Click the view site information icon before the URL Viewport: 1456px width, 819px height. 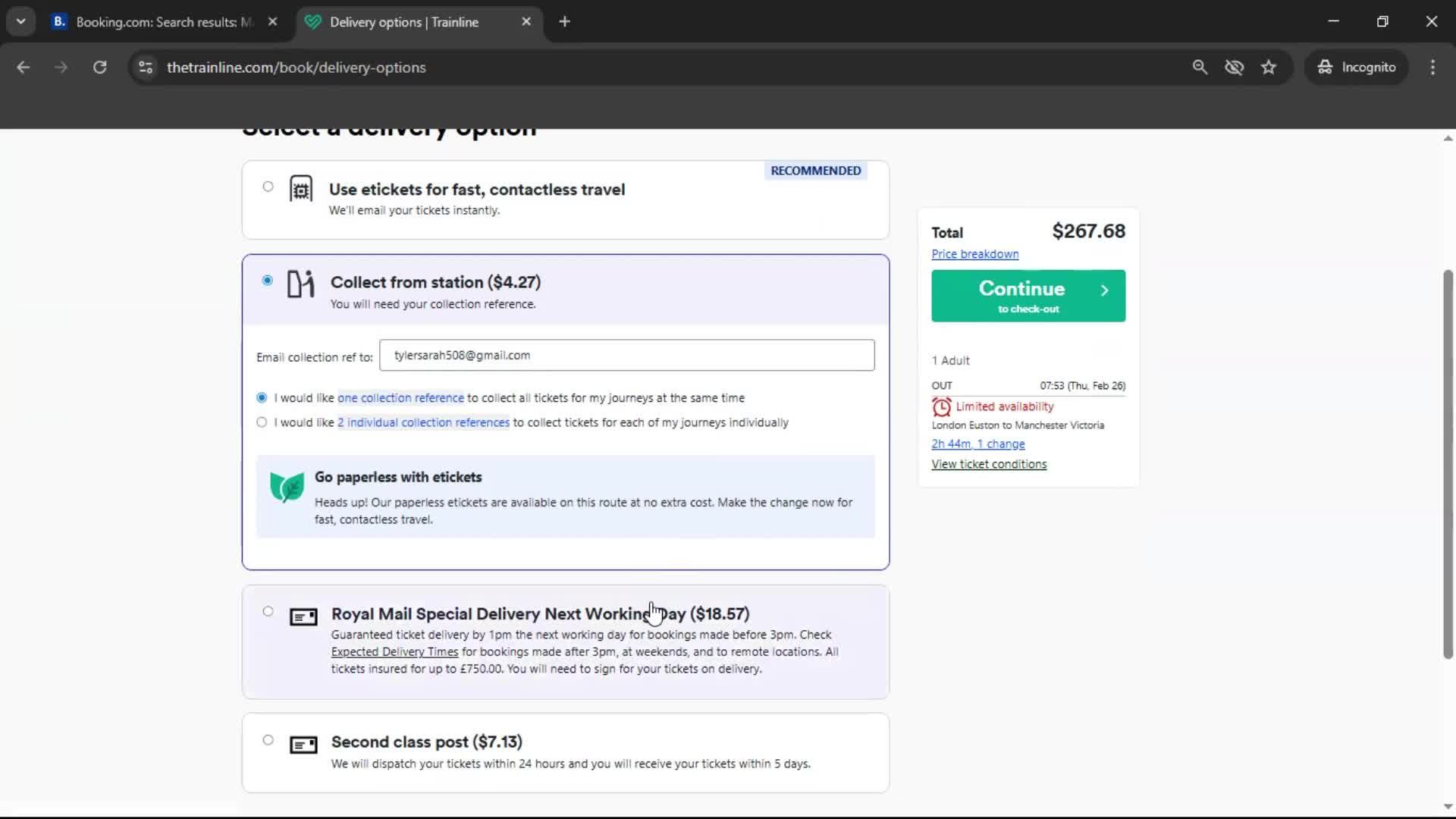(145, 67)
